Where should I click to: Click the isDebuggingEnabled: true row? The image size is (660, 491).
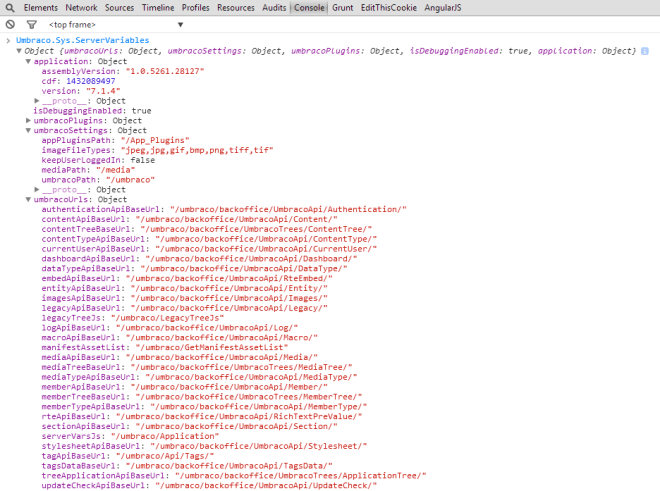pyautogui.click(x=92, y=111)
